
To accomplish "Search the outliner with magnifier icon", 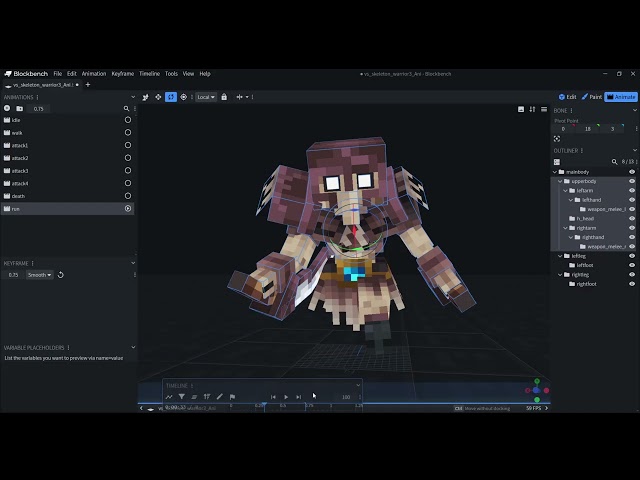I will pyautogui.click(x=614, y=162).
